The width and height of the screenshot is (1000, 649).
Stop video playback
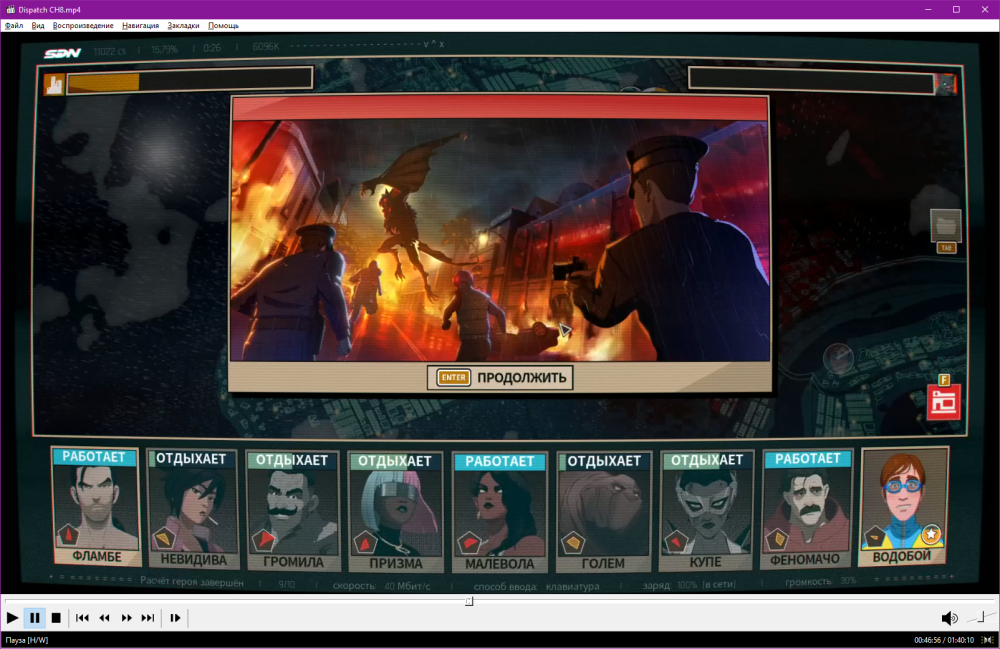point(56,618)
